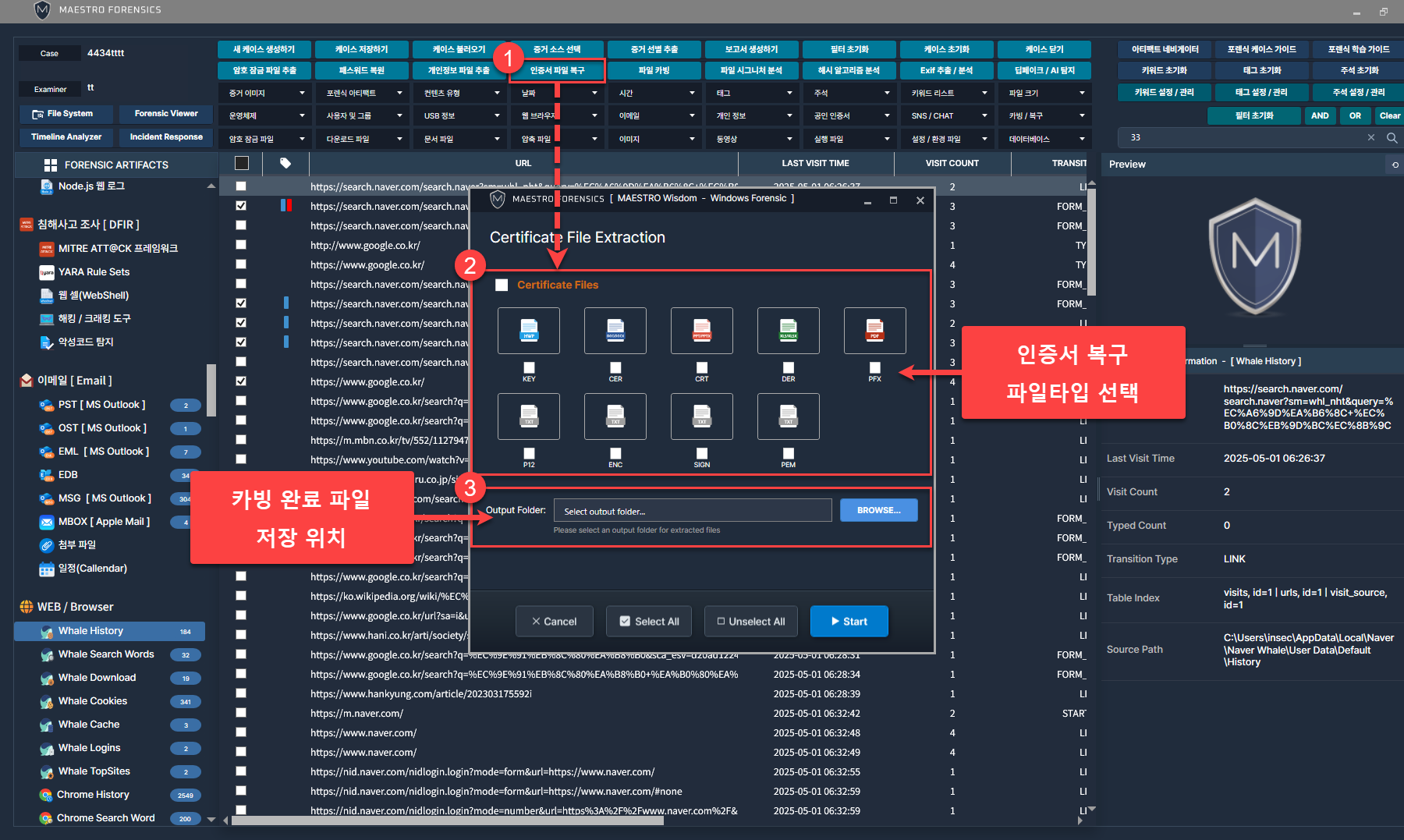Click the KEY certificate file type icon

pos(529,331)
